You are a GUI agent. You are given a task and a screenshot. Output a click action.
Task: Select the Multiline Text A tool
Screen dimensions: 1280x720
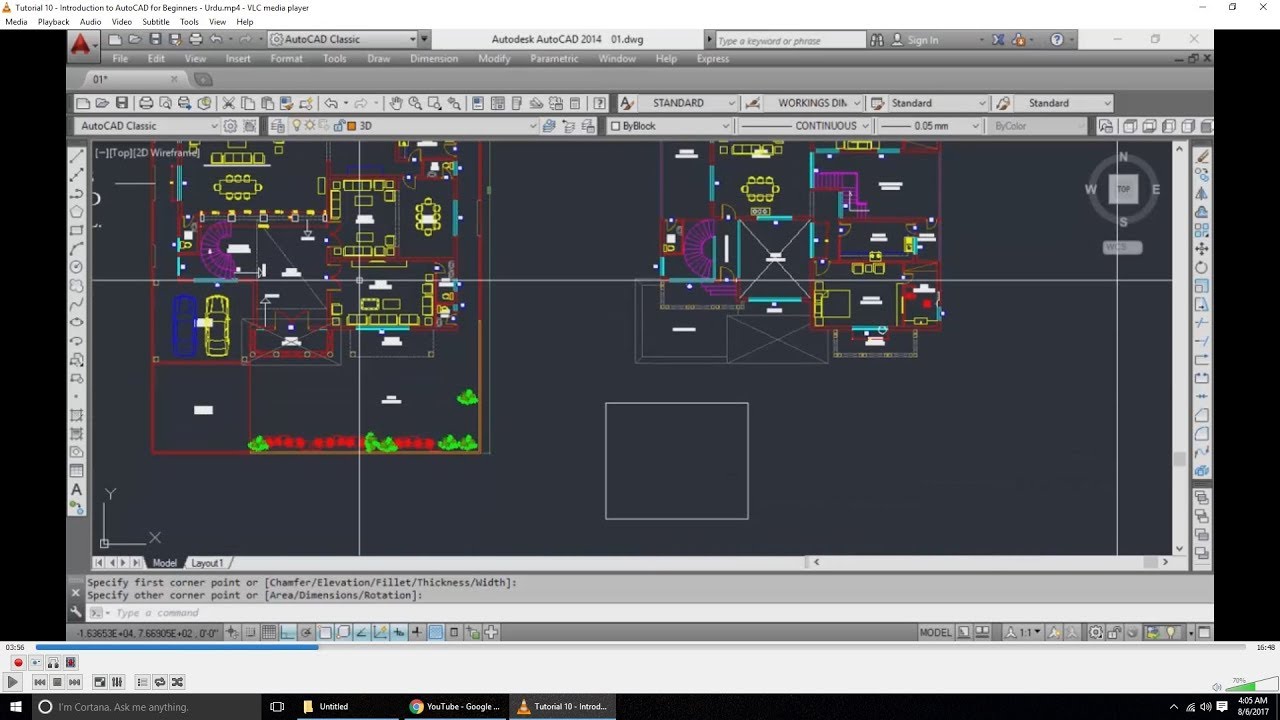coord(76,490)
